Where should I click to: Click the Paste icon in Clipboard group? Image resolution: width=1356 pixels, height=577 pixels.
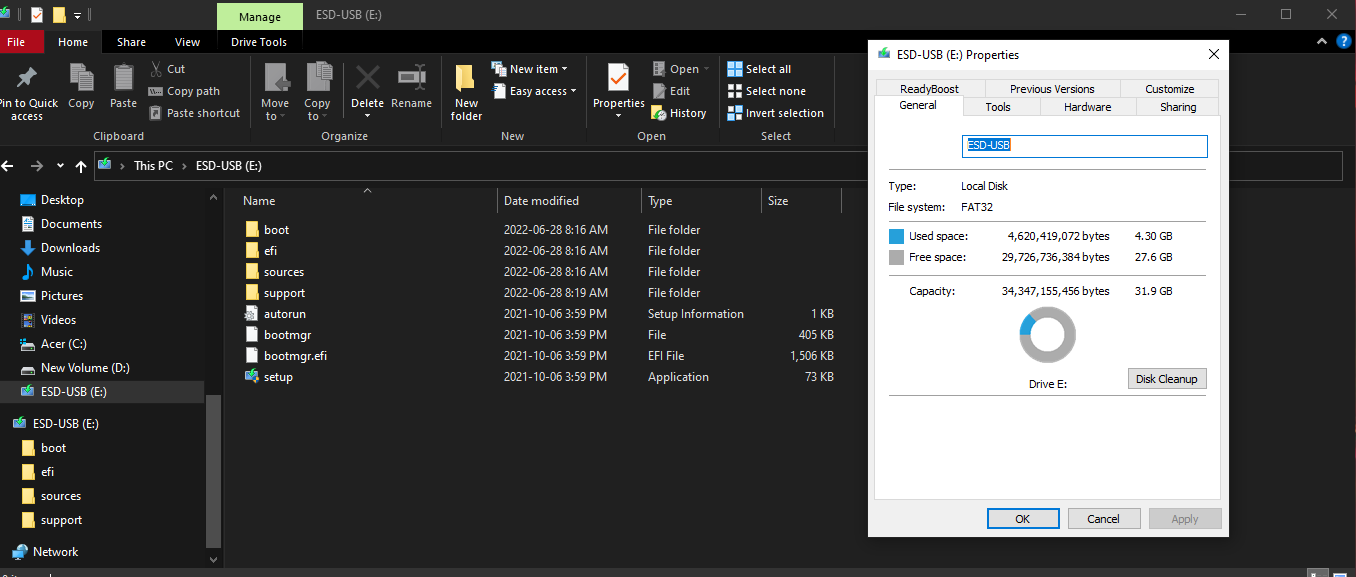pyautogui.click(x=123, y=80)
